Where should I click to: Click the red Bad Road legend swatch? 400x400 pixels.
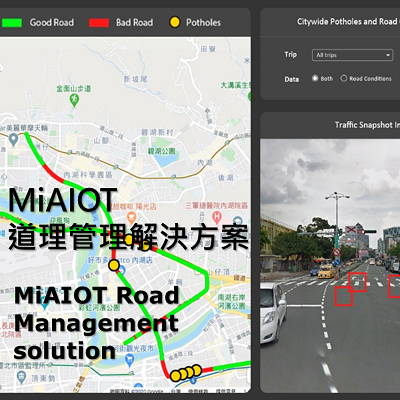[99, 23]
